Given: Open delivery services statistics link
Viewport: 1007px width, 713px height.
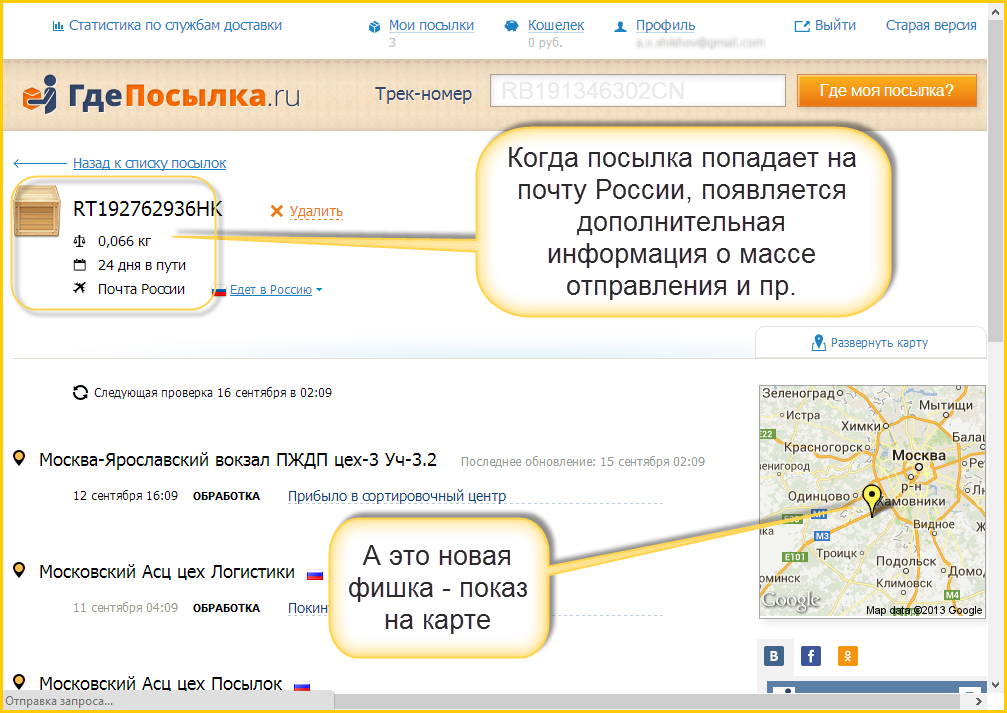Looking at the screenshot, I should [x=175, y=26].
